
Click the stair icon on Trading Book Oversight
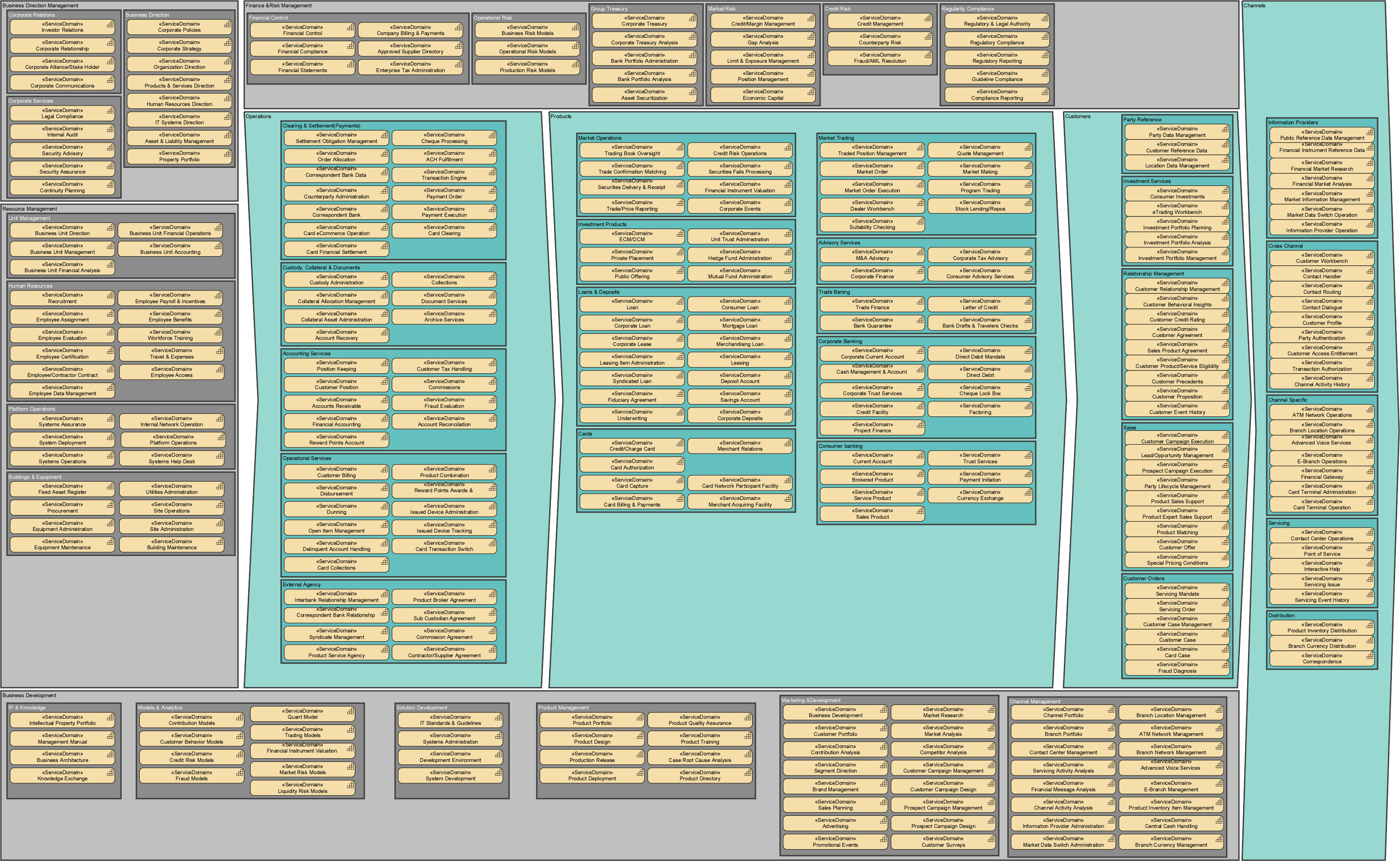[680, 148]
